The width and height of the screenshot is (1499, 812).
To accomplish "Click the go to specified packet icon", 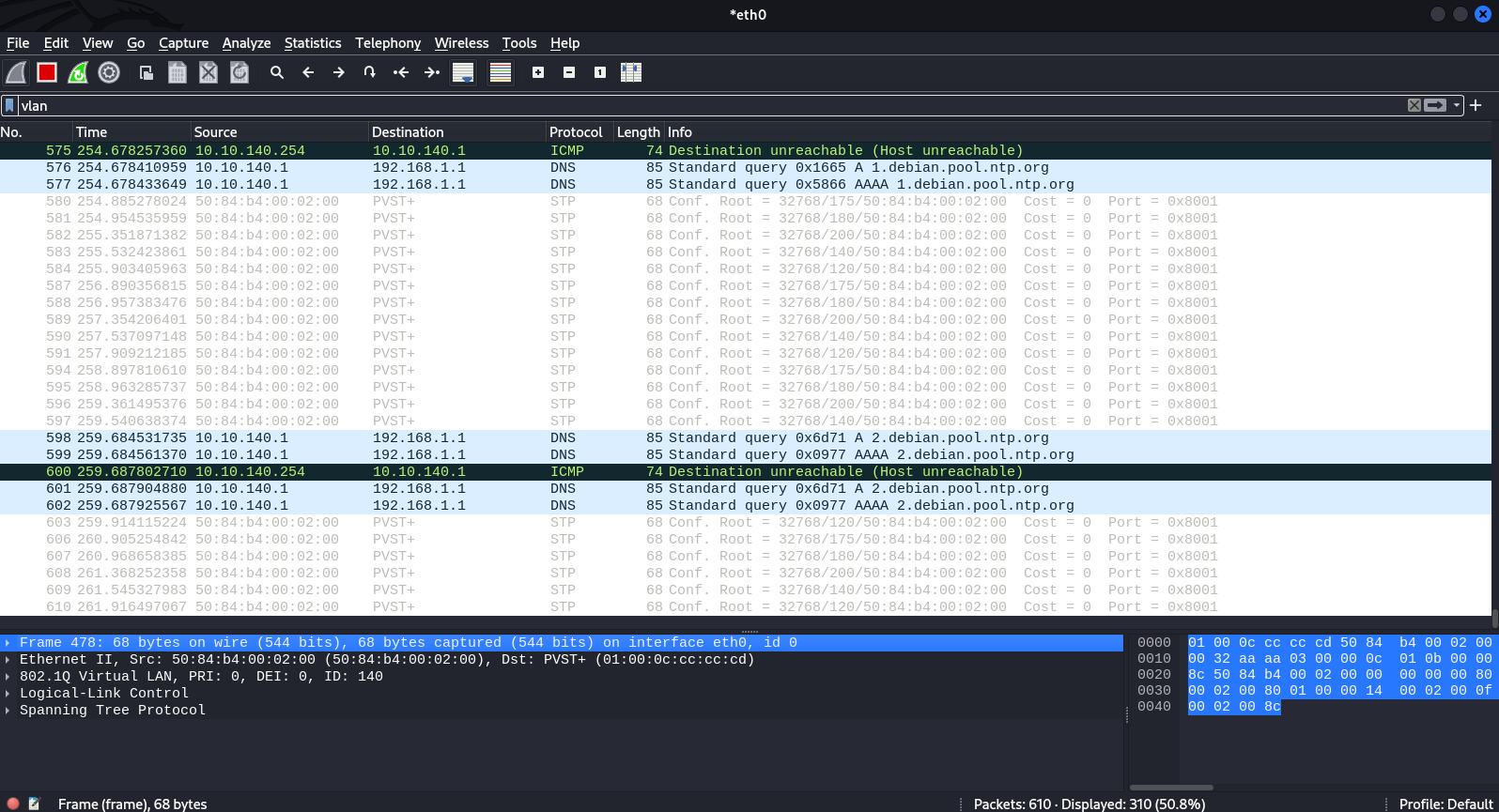I will 370,72.
